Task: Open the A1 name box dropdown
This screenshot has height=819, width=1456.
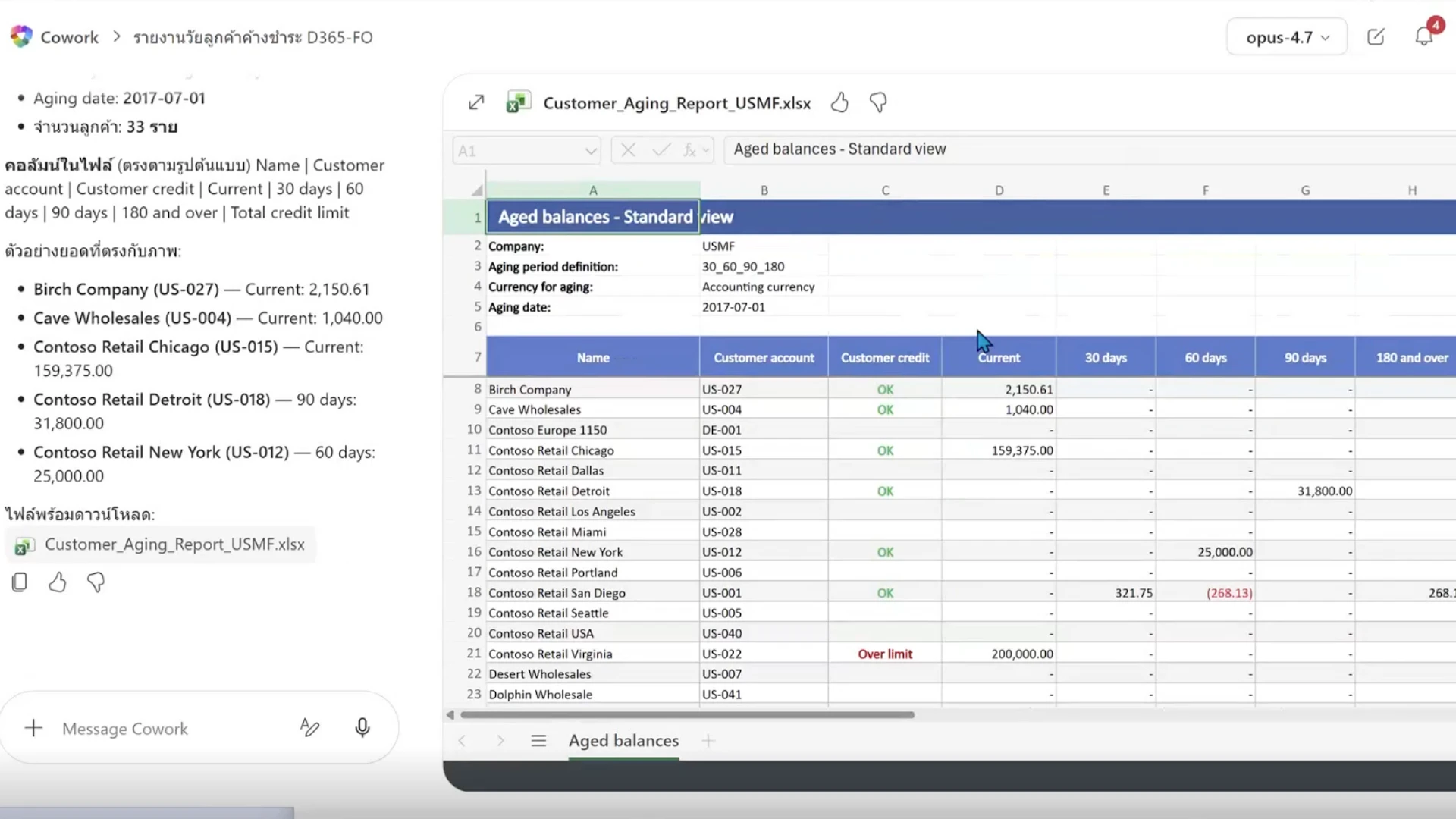Action: (x=591, y=151)
